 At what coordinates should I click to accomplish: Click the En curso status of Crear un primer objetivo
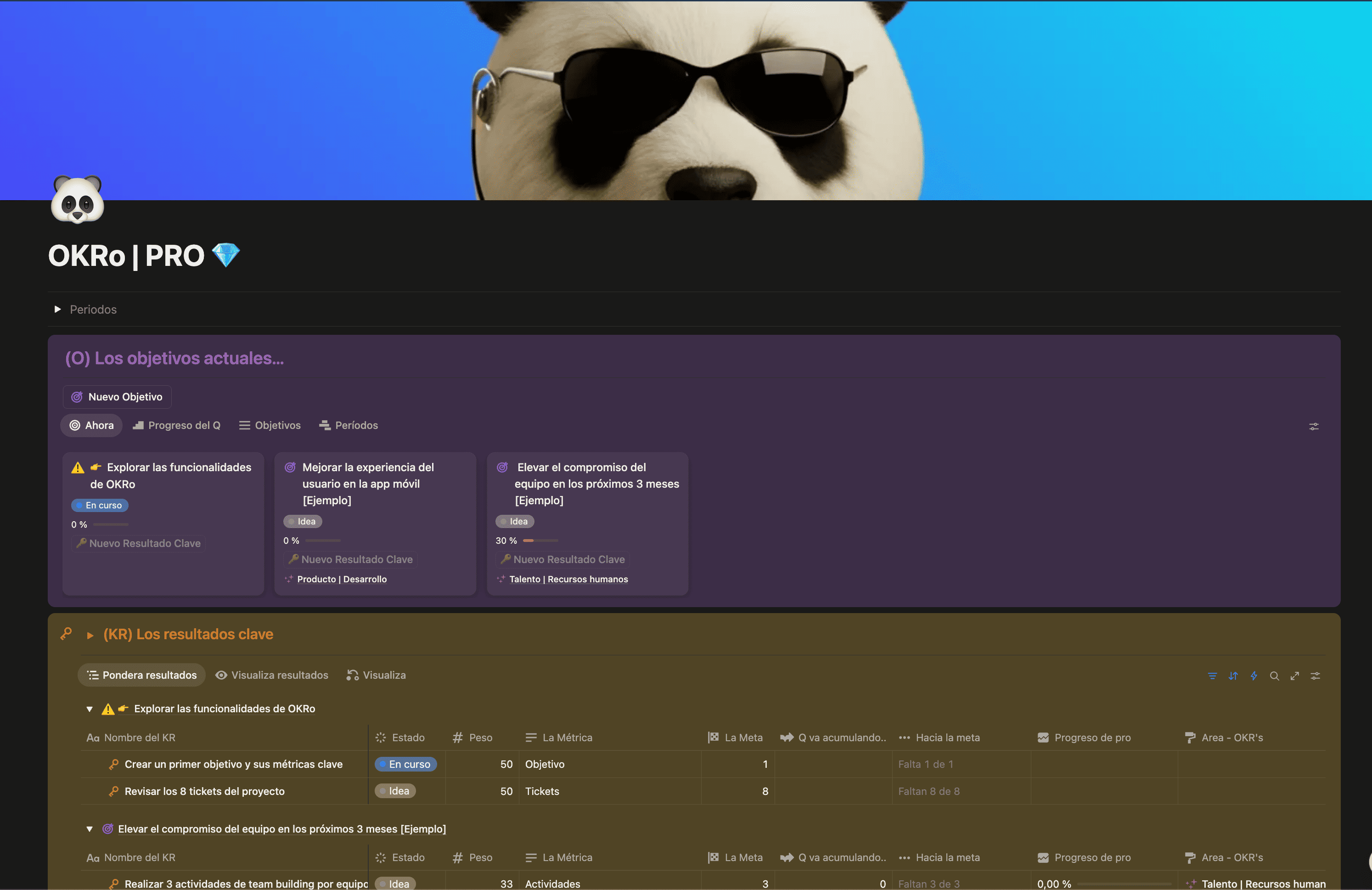click(x=405, y=764)
